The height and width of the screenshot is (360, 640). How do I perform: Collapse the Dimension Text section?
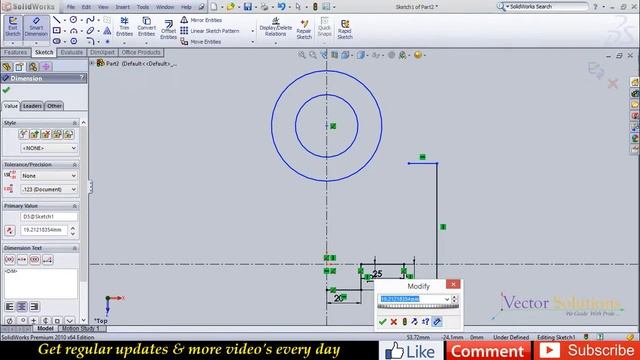[x=75, y=248]
